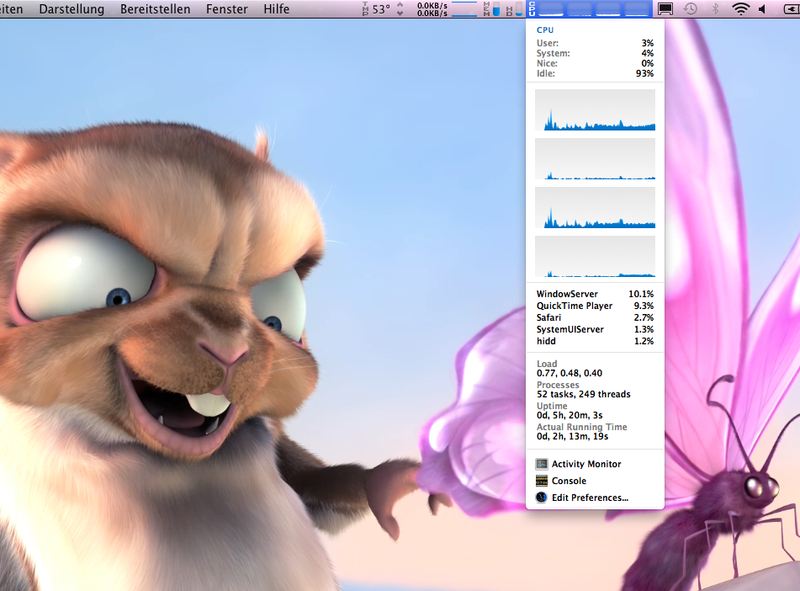Open the Time Machine menu bar icon

(690, 9)
